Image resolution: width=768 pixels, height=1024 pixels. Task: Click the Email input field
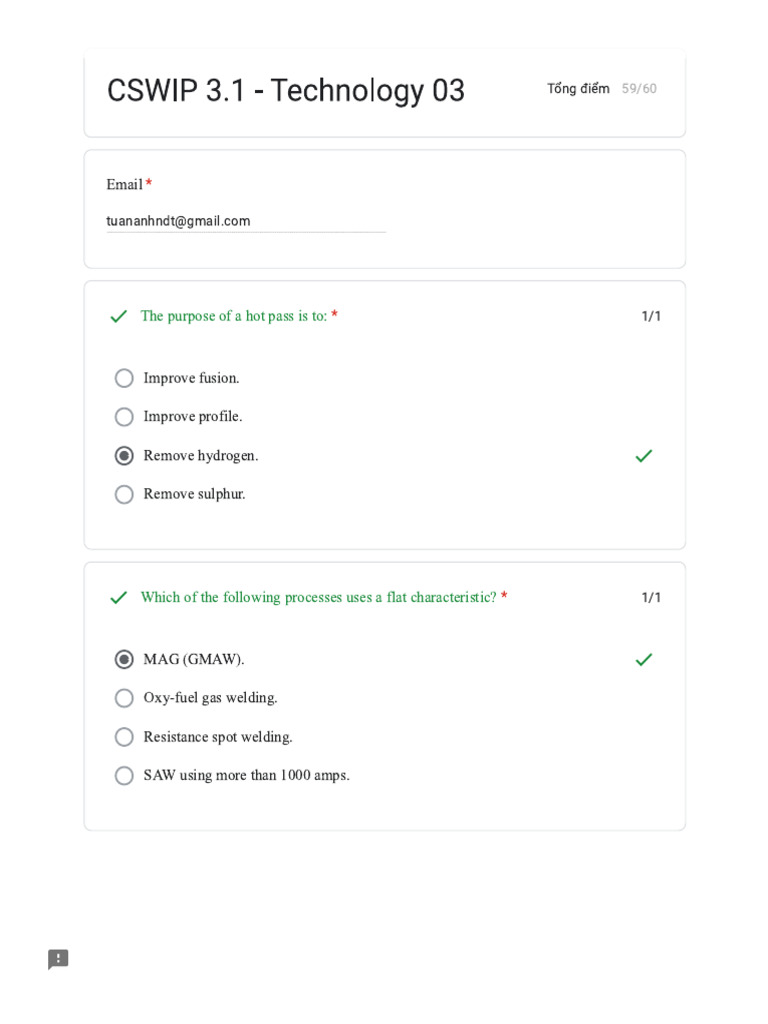246,221
